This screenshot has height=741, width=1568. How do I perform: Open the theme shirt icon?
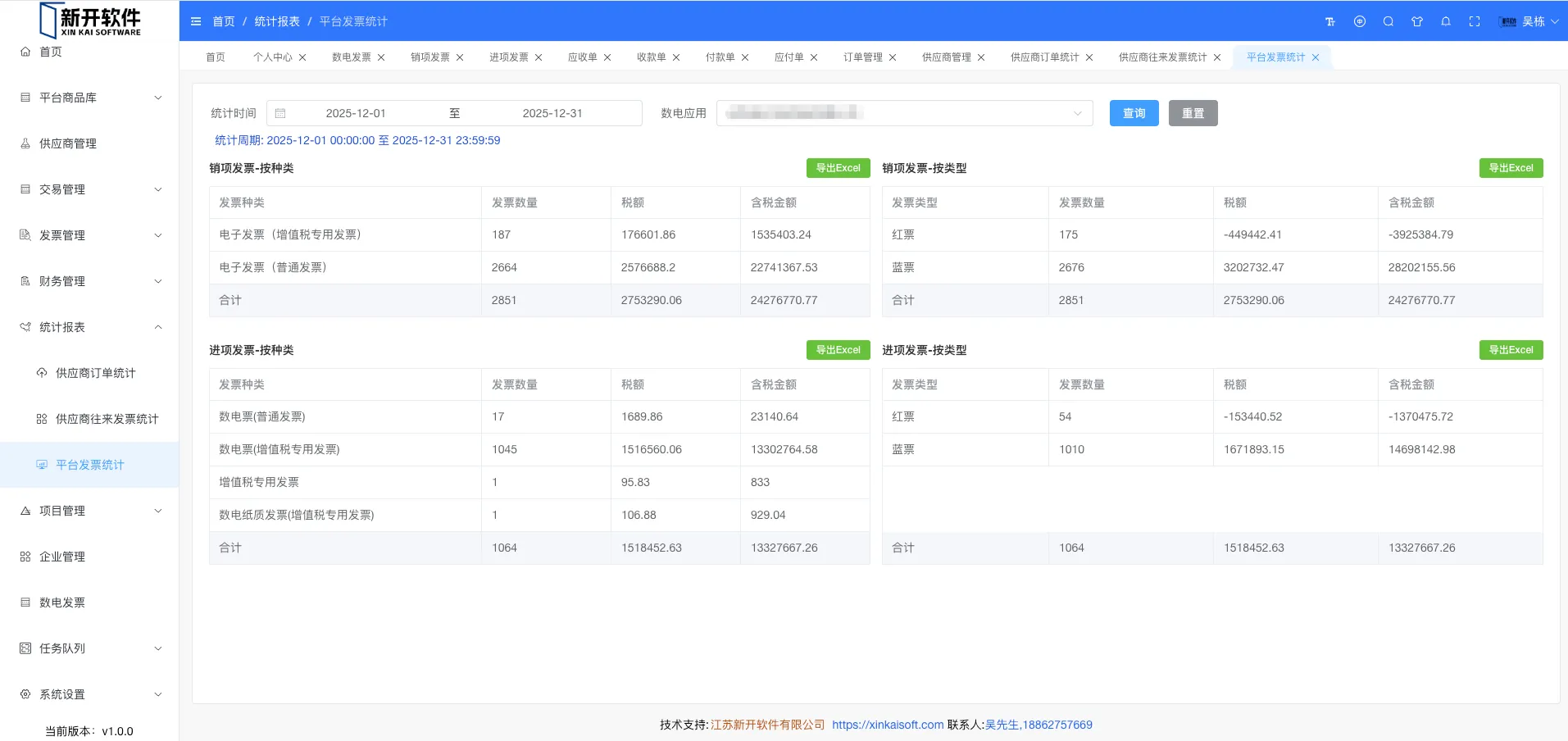coord(1417,21)
